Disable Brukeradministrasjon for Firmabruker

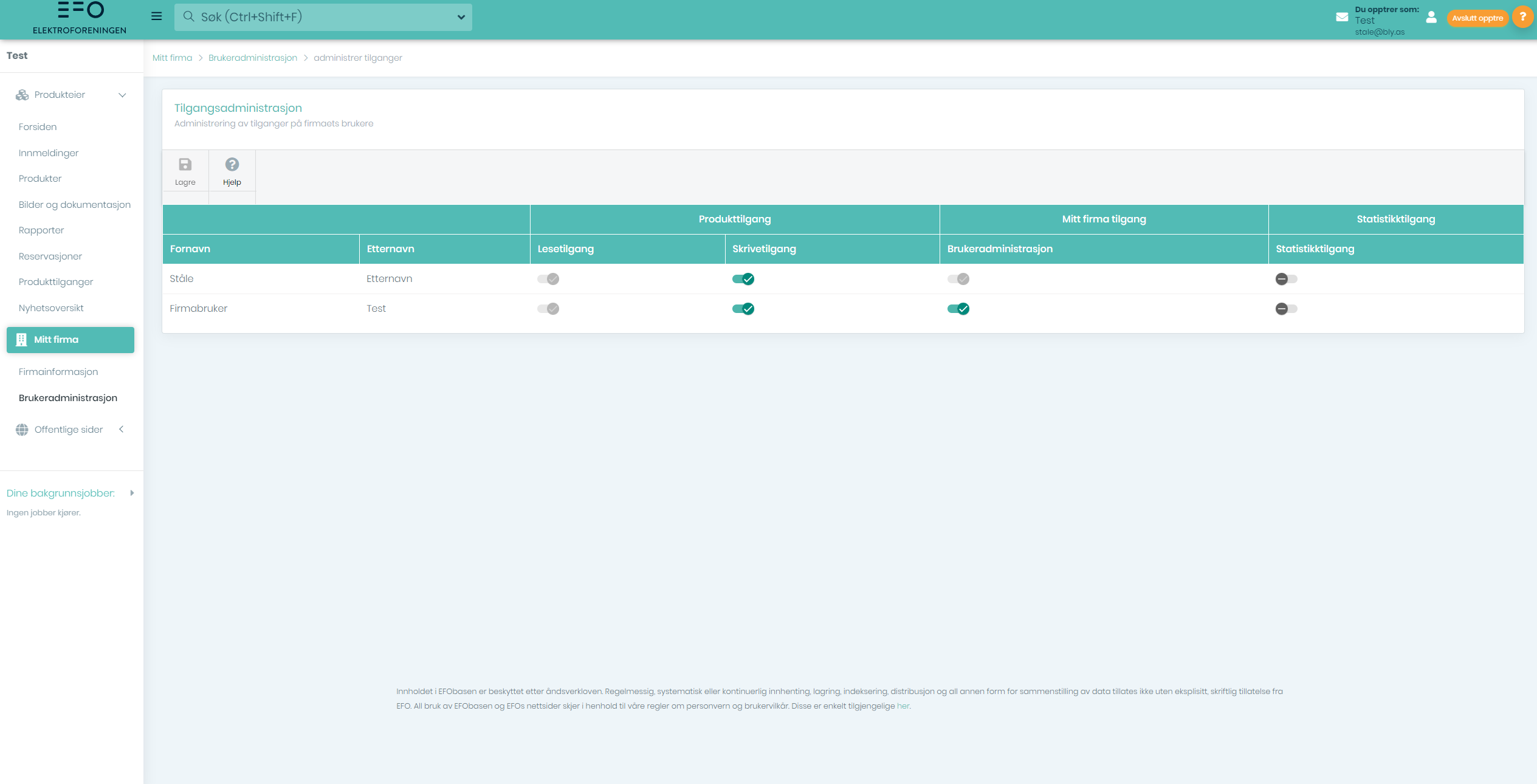pyautogui.click(x=958, y=309)
